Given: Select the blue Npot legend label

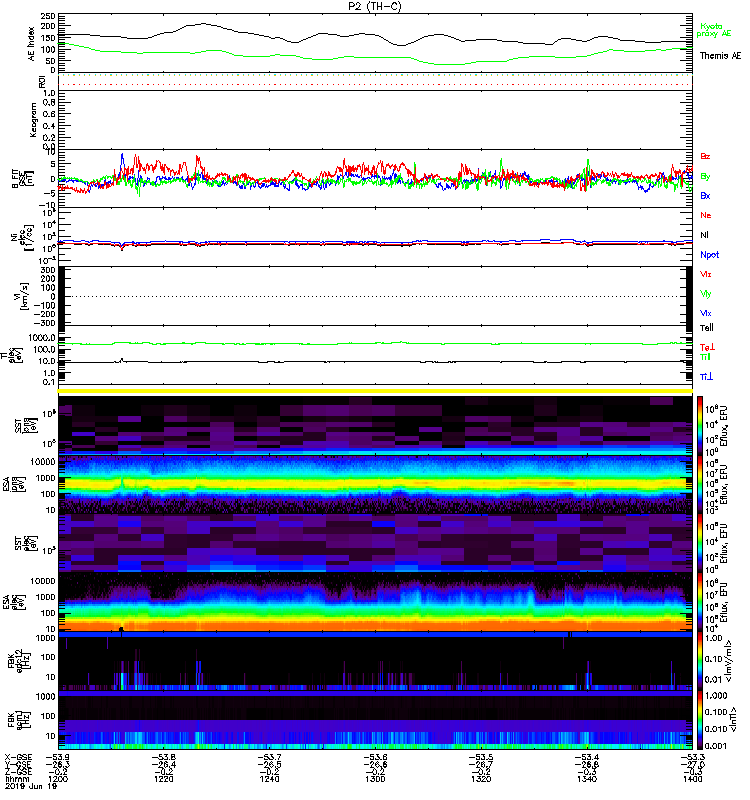Looking at the screenshot, I should click(x=709, y=255).
